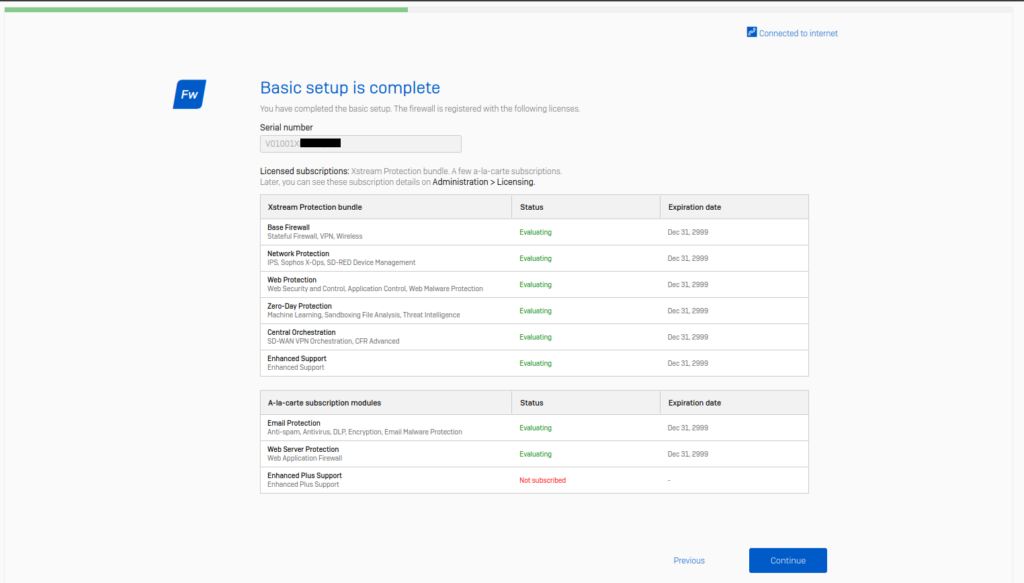Click SD-WAN VPN Orchestration, CFR Advanced description
This screenshot has height=583, width=1024.
click(332, 341)
